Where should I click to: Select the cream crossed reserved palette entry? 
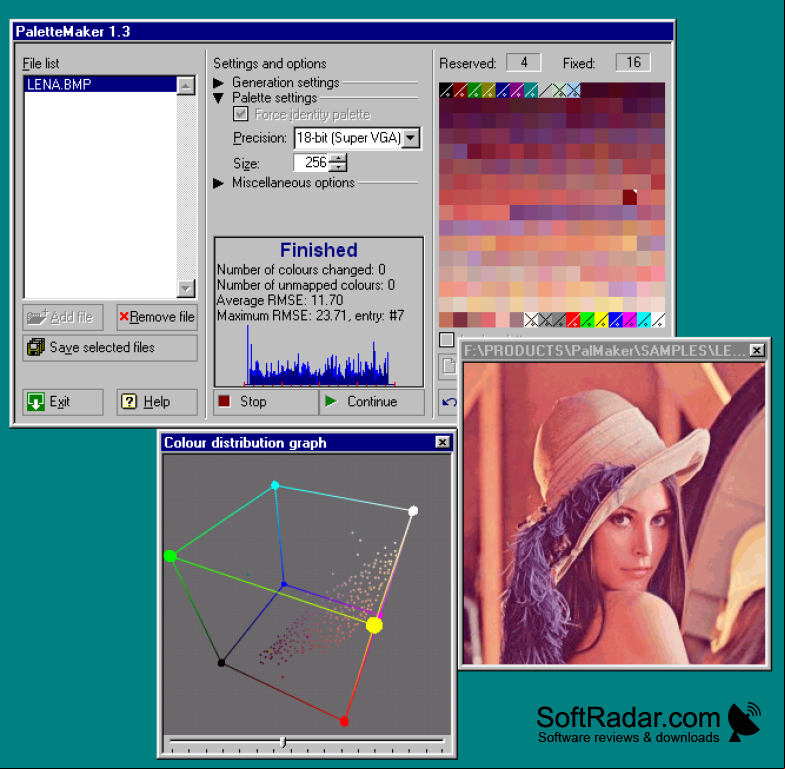531,319
